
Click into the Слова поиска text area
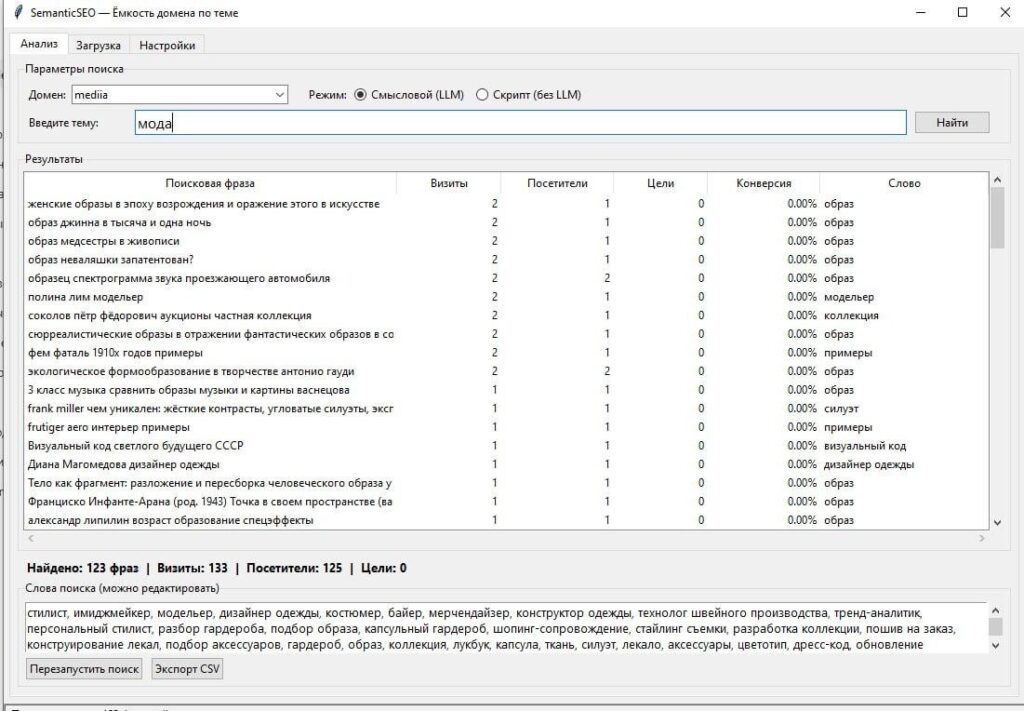pos(506,627)
